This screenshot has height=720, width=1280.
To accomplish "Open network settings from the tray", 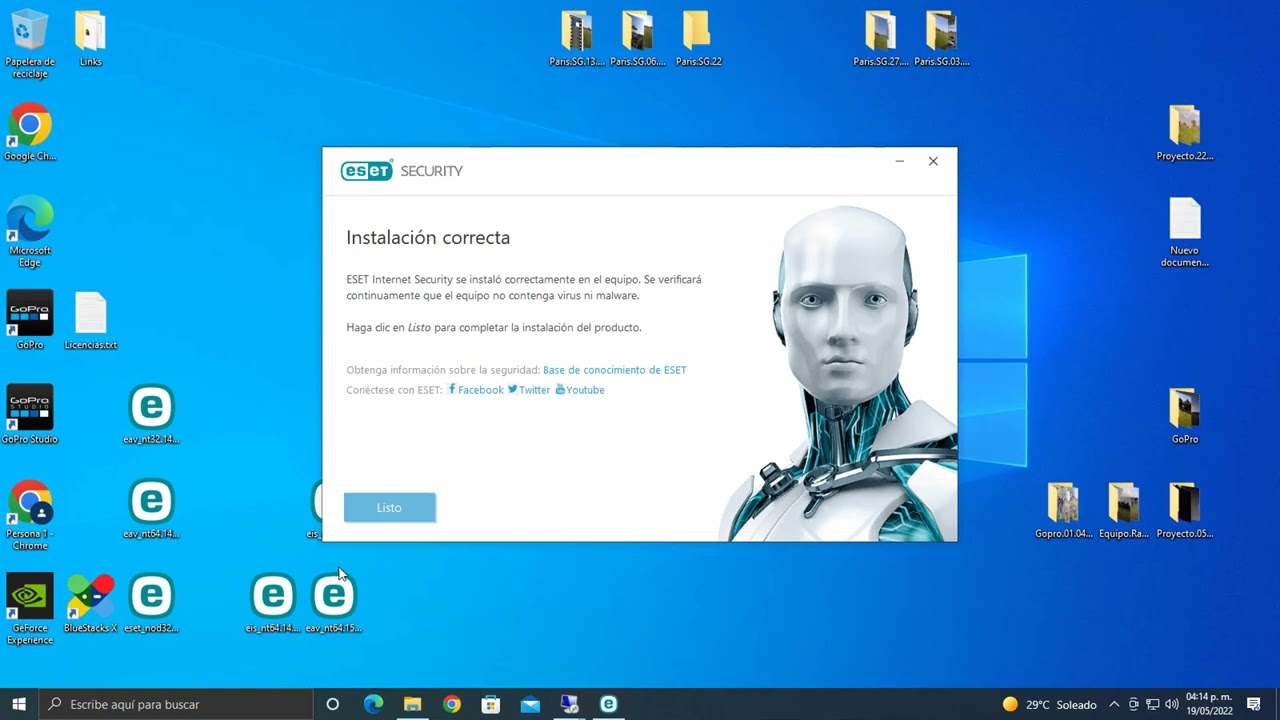I will [x=1152, y=704].
